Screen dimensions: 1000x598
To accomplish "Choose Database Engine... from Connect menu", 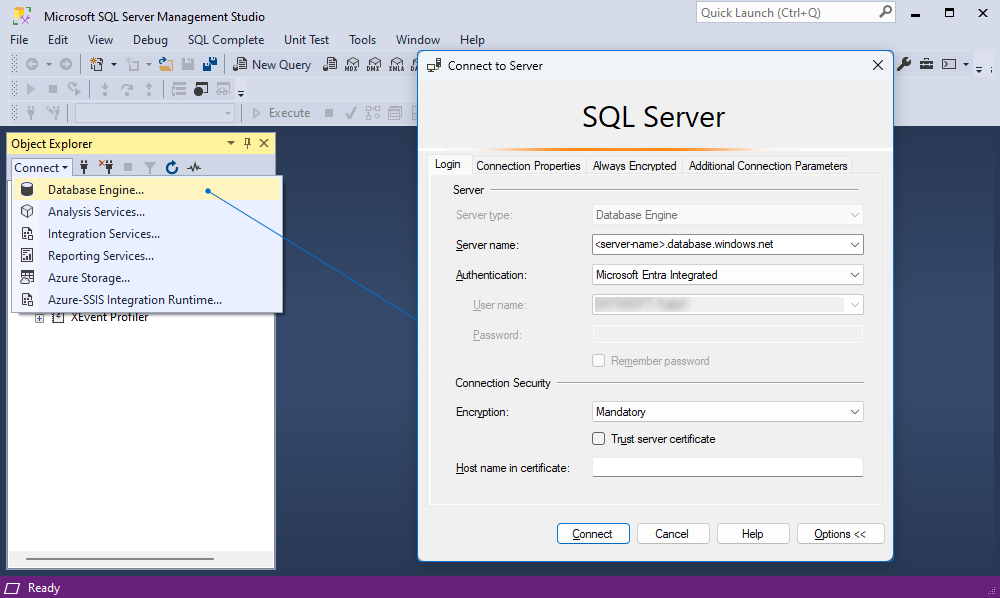I will pyautogui.click(x=147, y=189).
